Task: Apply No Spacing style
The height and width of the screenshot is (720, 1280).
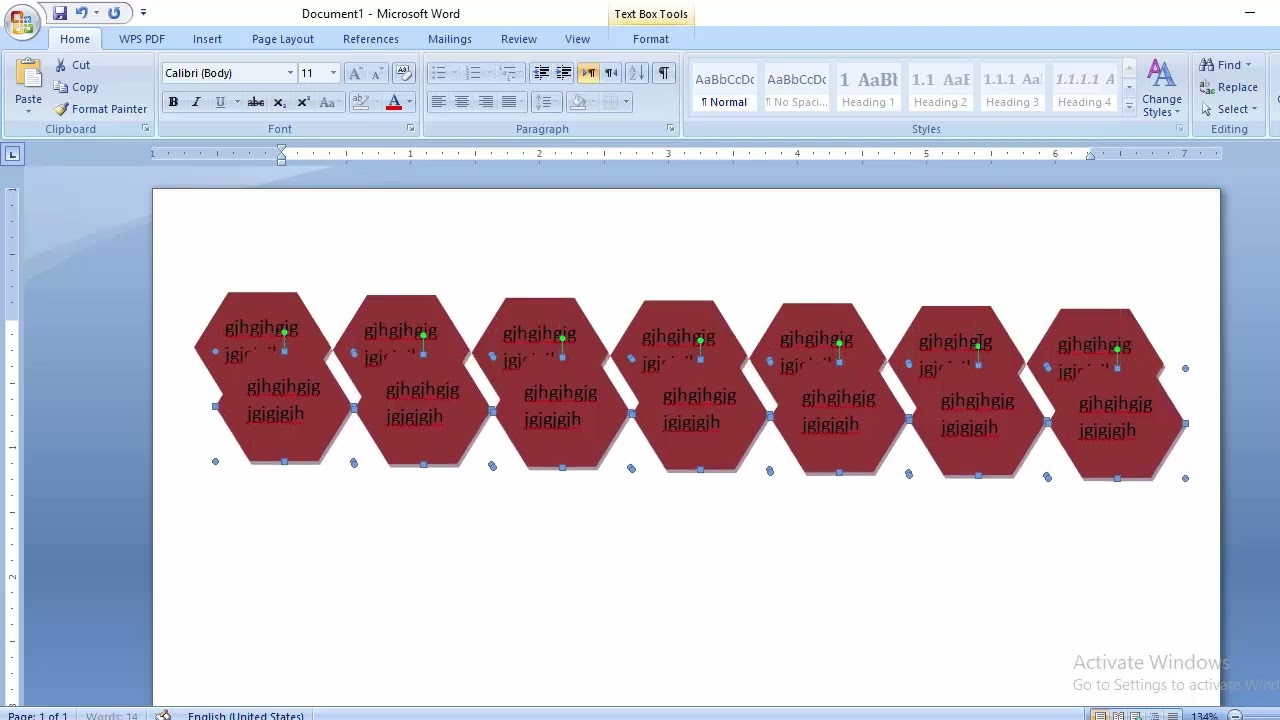Action: click(796, 88)
